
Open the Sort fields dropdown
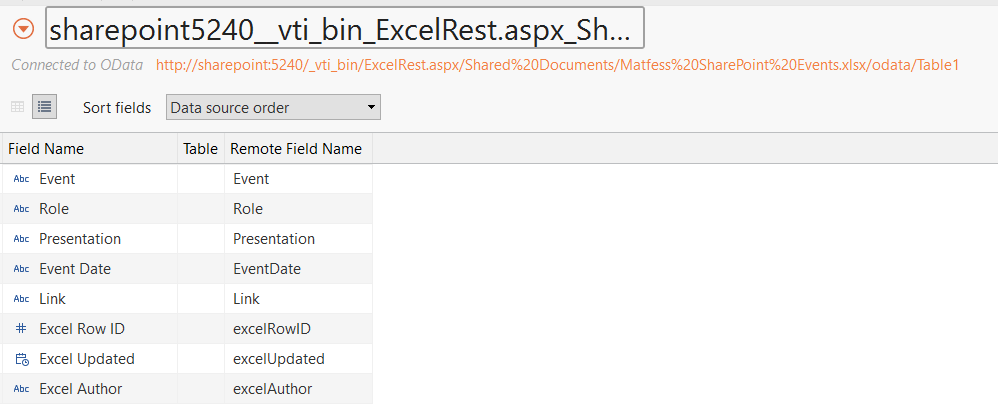(273, 108)
